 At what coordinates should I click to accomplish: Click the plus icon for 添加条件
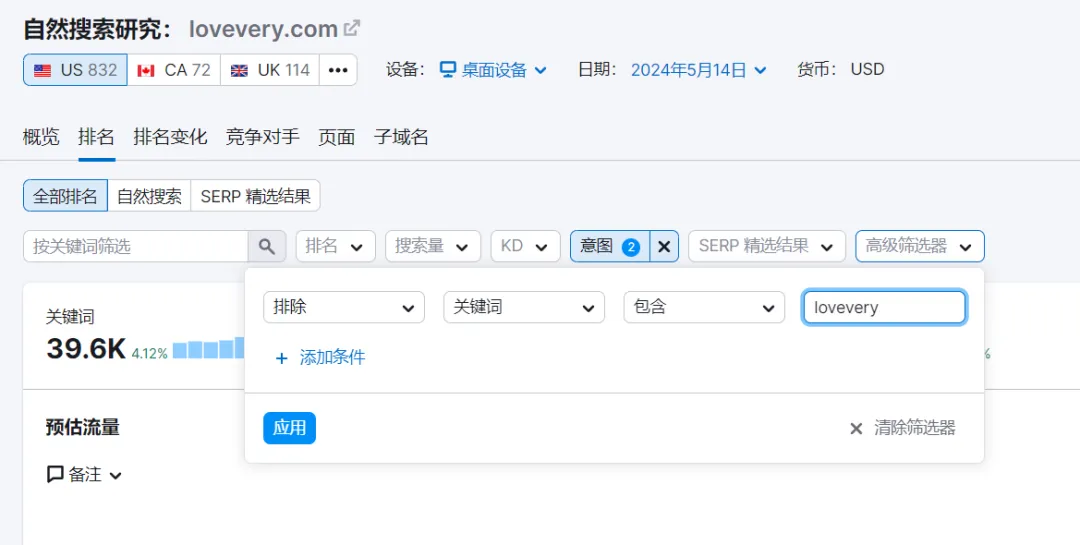coord(281,358)
